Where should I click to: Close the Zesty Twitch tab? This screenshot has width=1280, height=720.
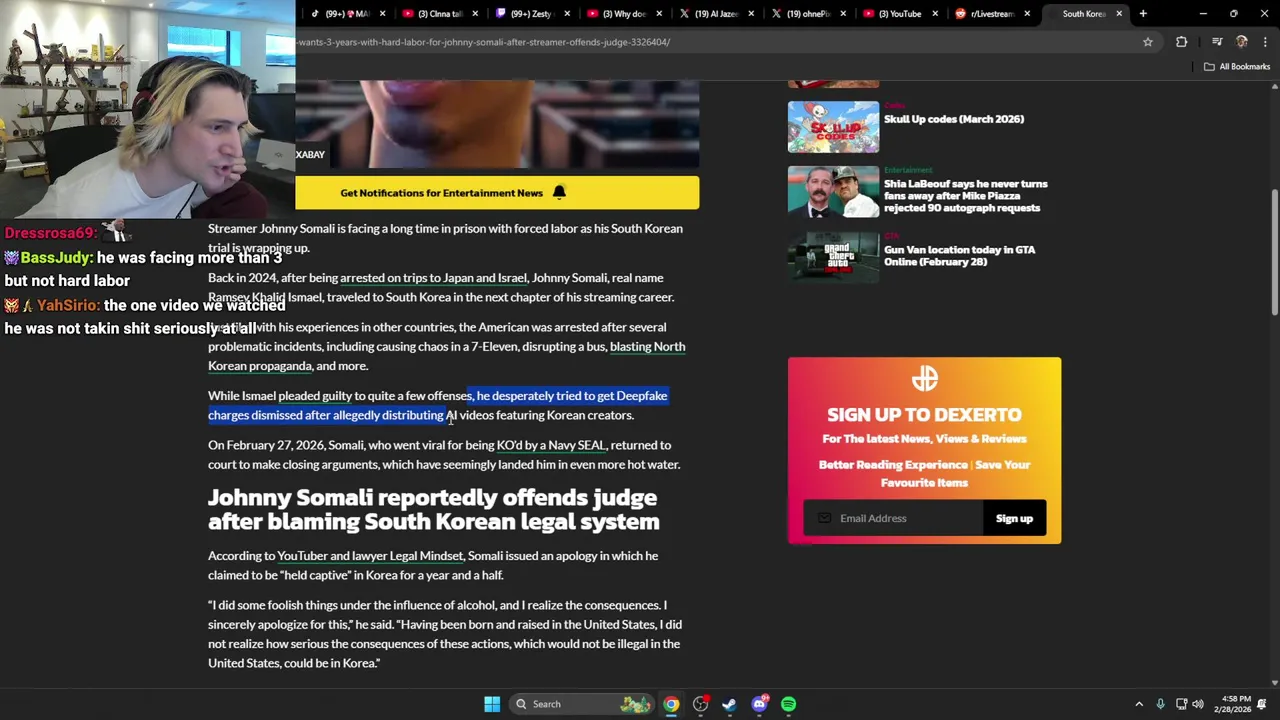click(x=567, y=14)
